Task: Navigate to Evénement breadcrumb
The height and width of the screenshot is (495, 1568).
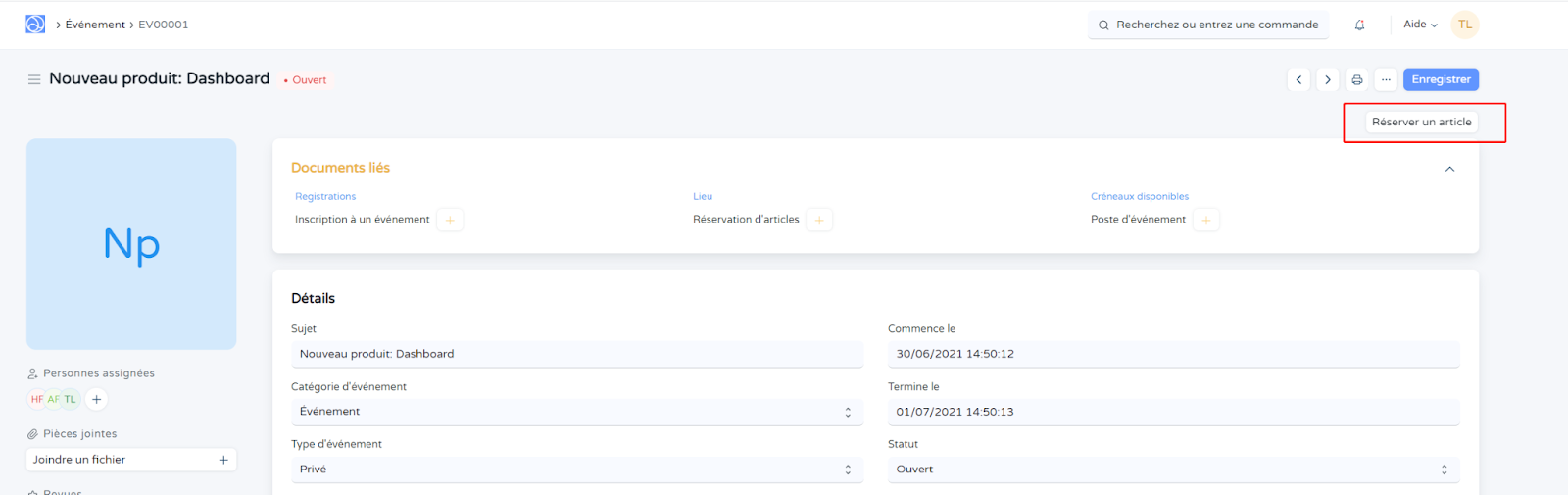Action: point(95,25)
